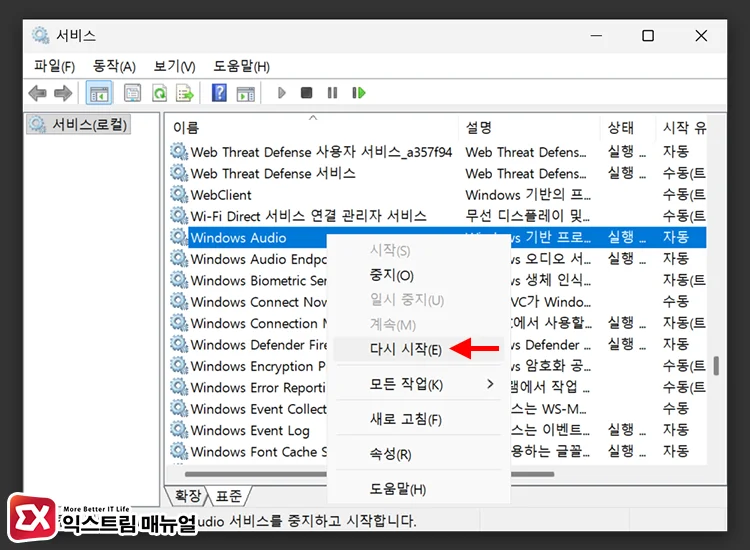This screenshot has height=550, width=750.
Task: Start the service with the play icon
Action: pyautogui.click(x=281, y=93)
